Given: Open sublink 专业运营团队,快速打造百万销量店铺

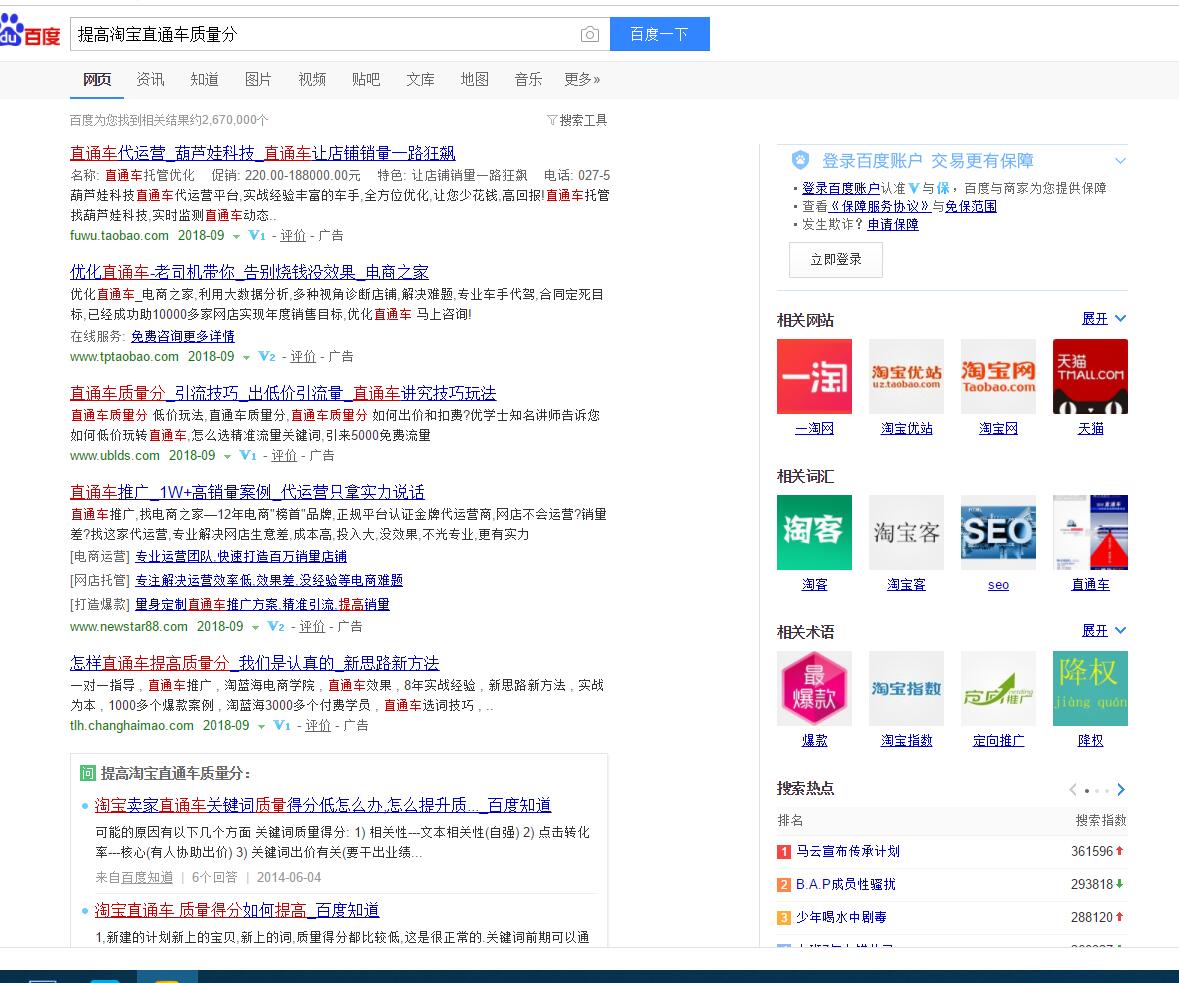Looking at the screenshot, I should [x=241, y=557].
